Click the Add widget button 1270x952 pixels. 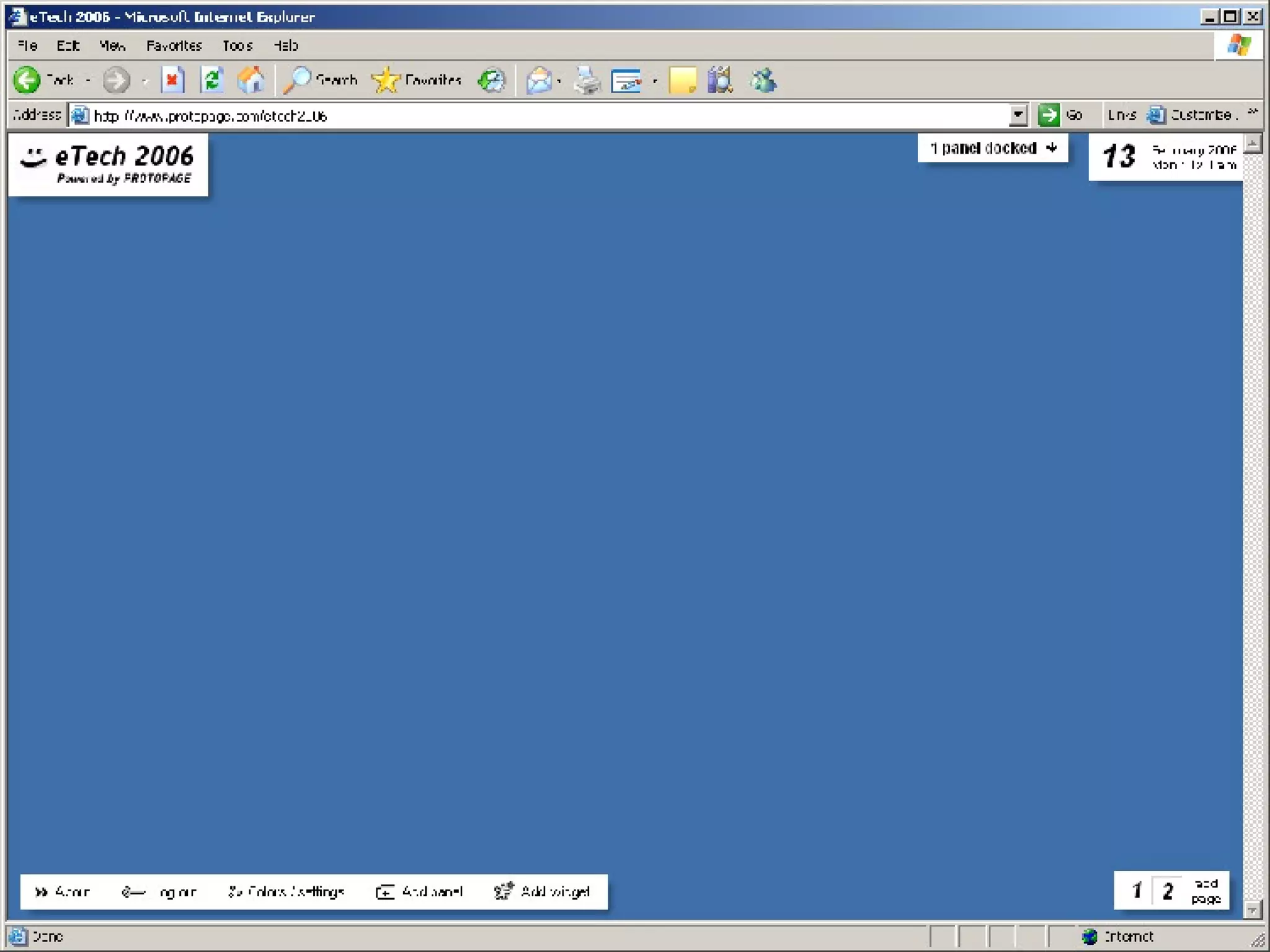pyautogui.click(x=542, y=892)
